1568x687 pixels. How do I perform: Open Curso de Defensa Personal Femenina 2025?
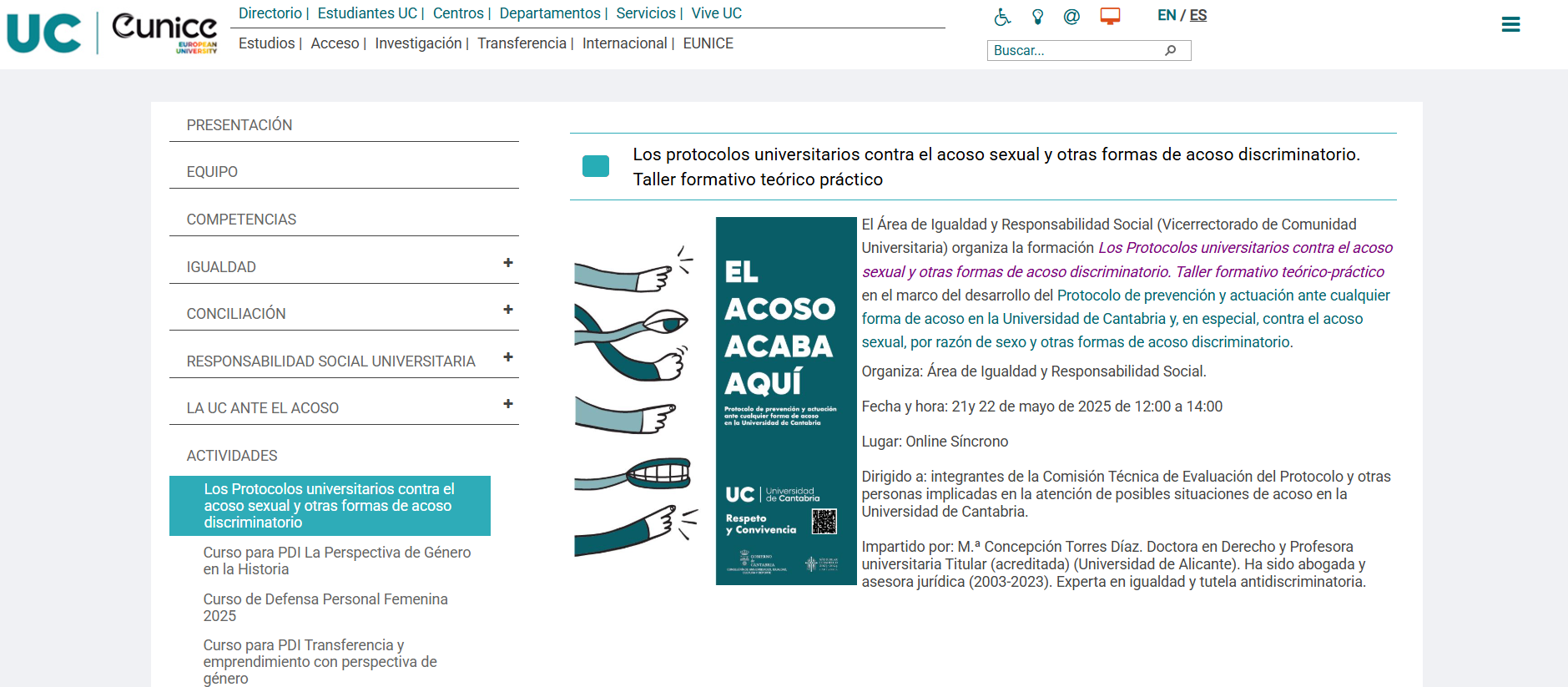click(x=325, y=607)
